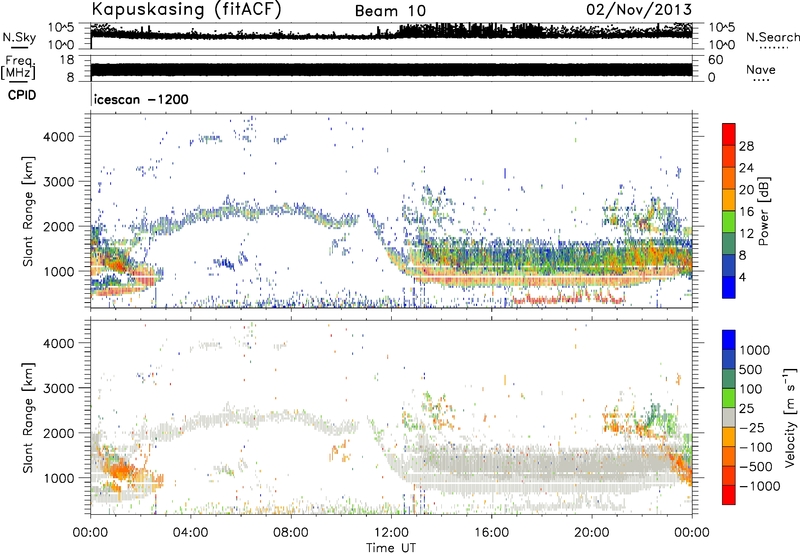Click the '18' frequency axis tick label

67,60
